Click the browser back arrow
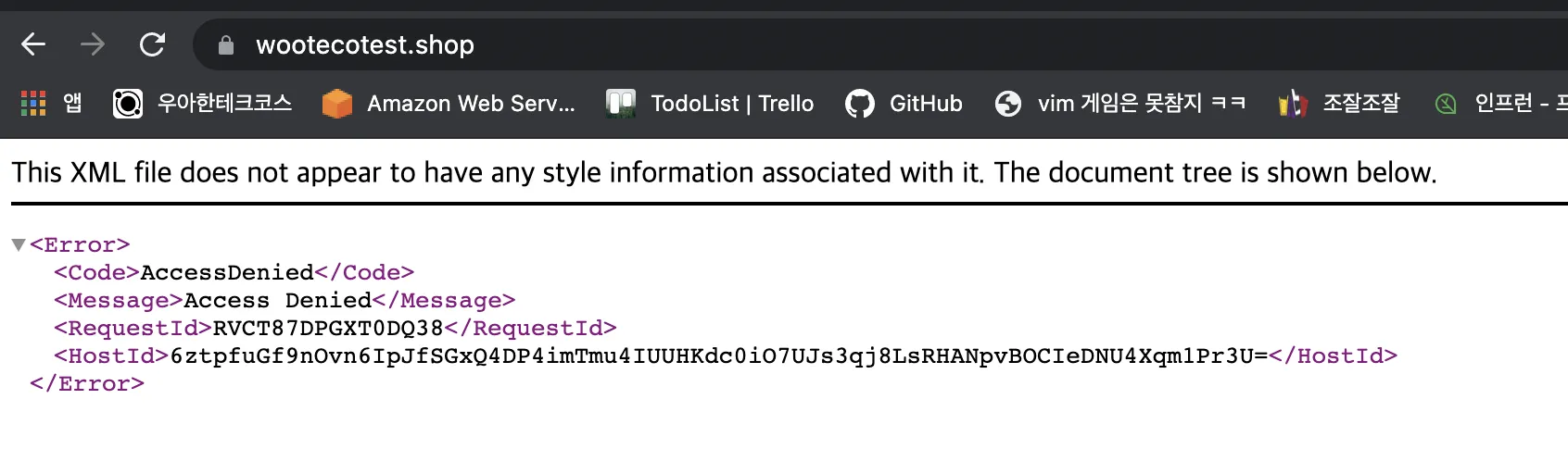 click(33, 44)
